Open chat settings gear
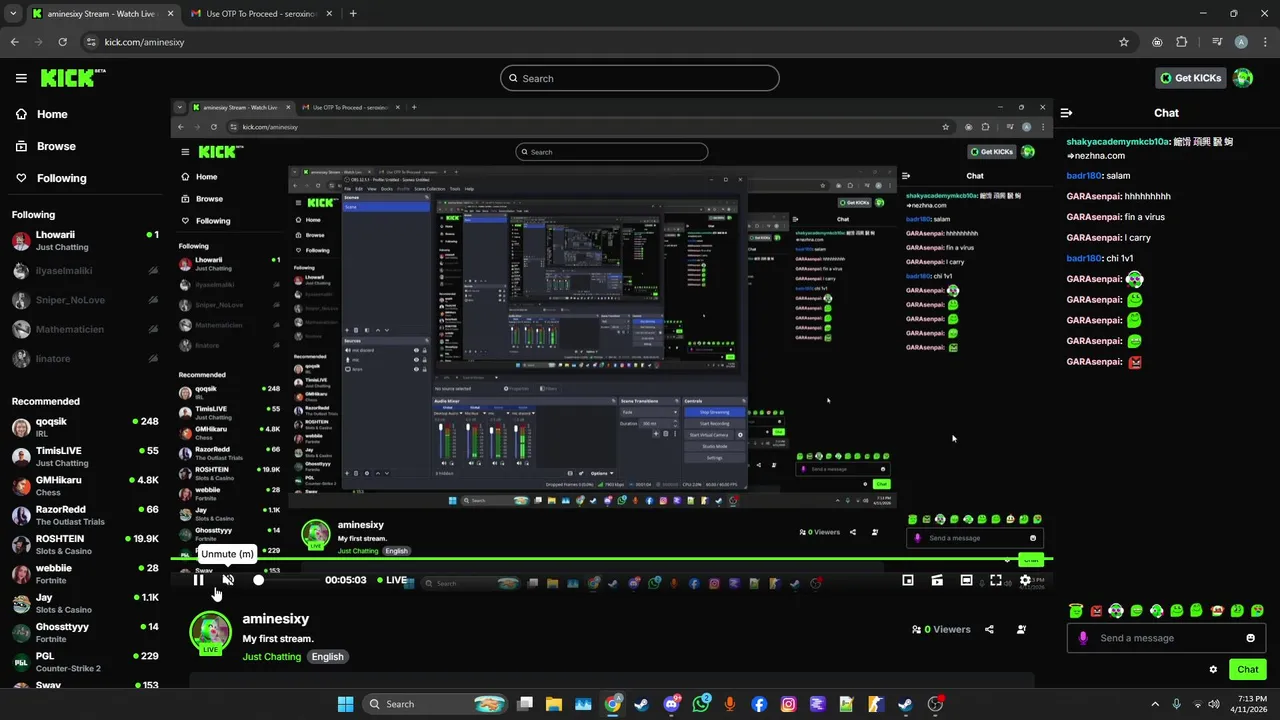 coord(1213,670)
